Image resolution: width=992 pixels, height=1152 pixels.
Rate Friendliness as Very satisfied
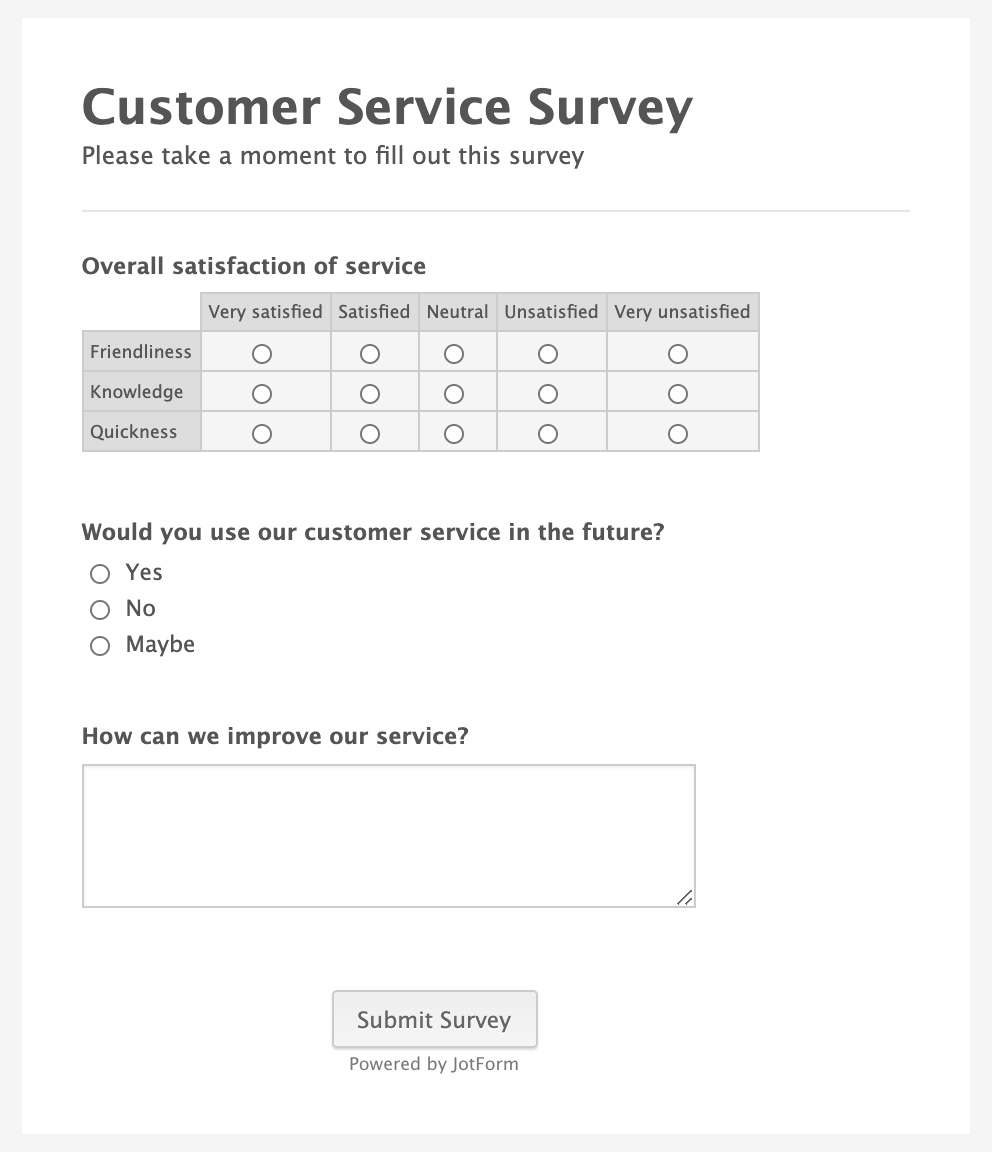point(262,354)
